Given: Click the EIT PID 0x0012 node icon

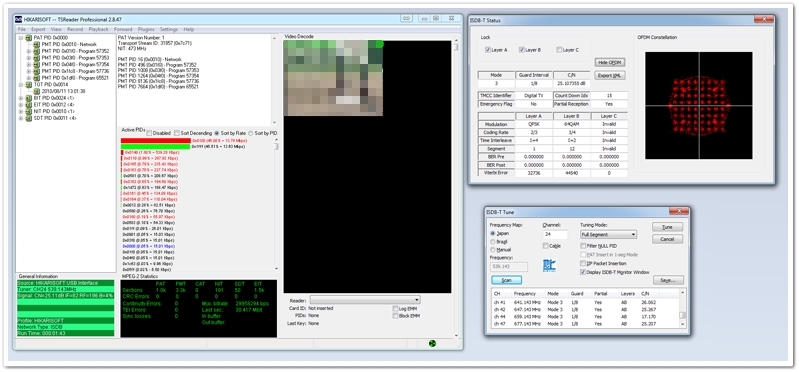Looking at the screenshot, I should (29, 104).
